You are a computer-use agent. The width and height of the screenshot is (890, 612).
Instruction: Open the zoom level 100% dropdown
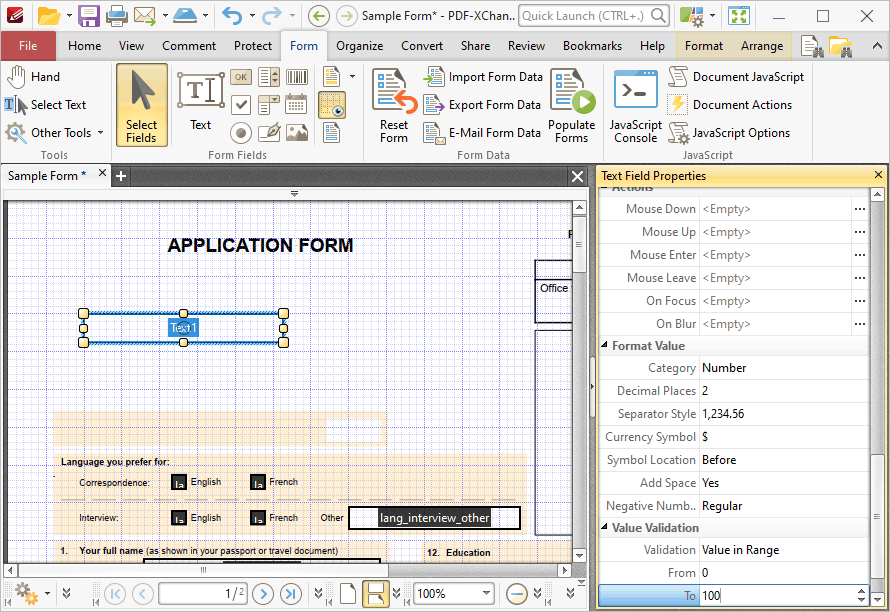coord(486,594)
